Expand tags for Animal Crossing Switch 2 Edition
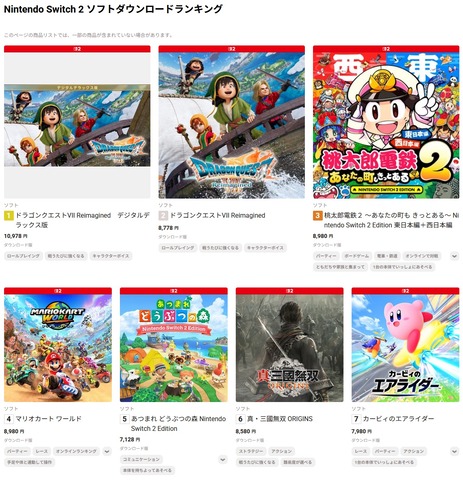The image size is (463, 480). click(x=223, y=460)
